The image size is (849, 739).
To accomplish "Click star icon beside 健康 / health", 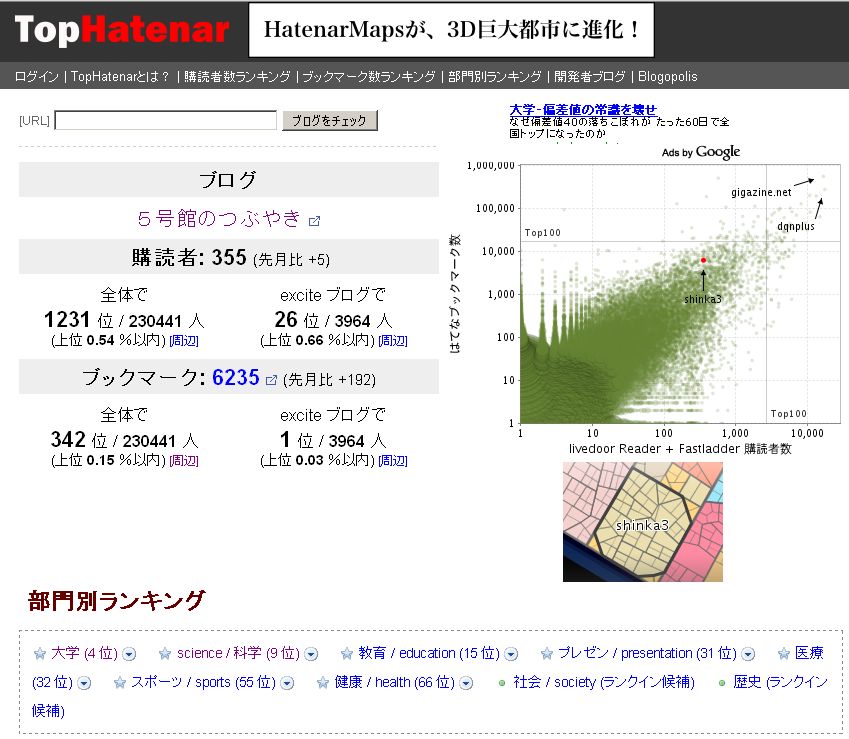I will pyautogui.click(x=323, y=683).
